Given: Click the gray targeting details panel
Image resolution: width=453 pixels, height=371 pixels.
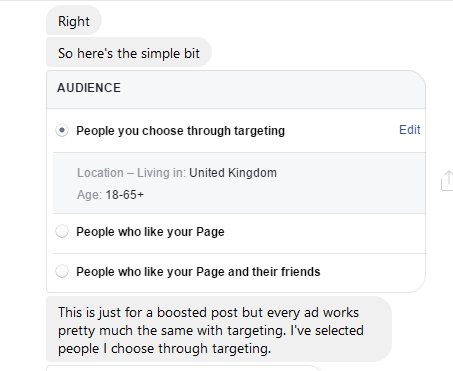Looking at the screenshot, I should point(239,183).
